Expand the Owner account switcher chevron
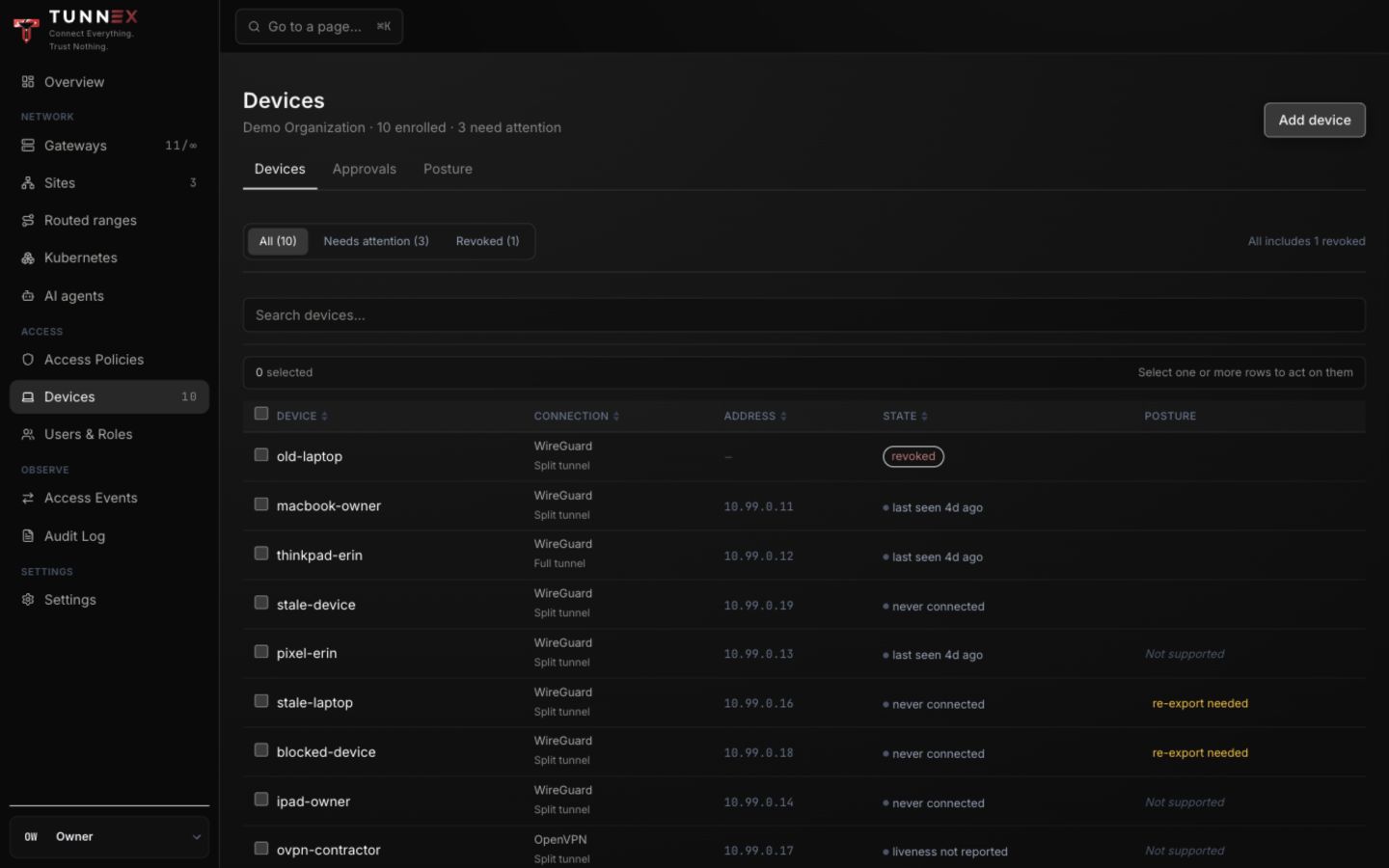Viewport: 1389px width, 868px height. 196,836
